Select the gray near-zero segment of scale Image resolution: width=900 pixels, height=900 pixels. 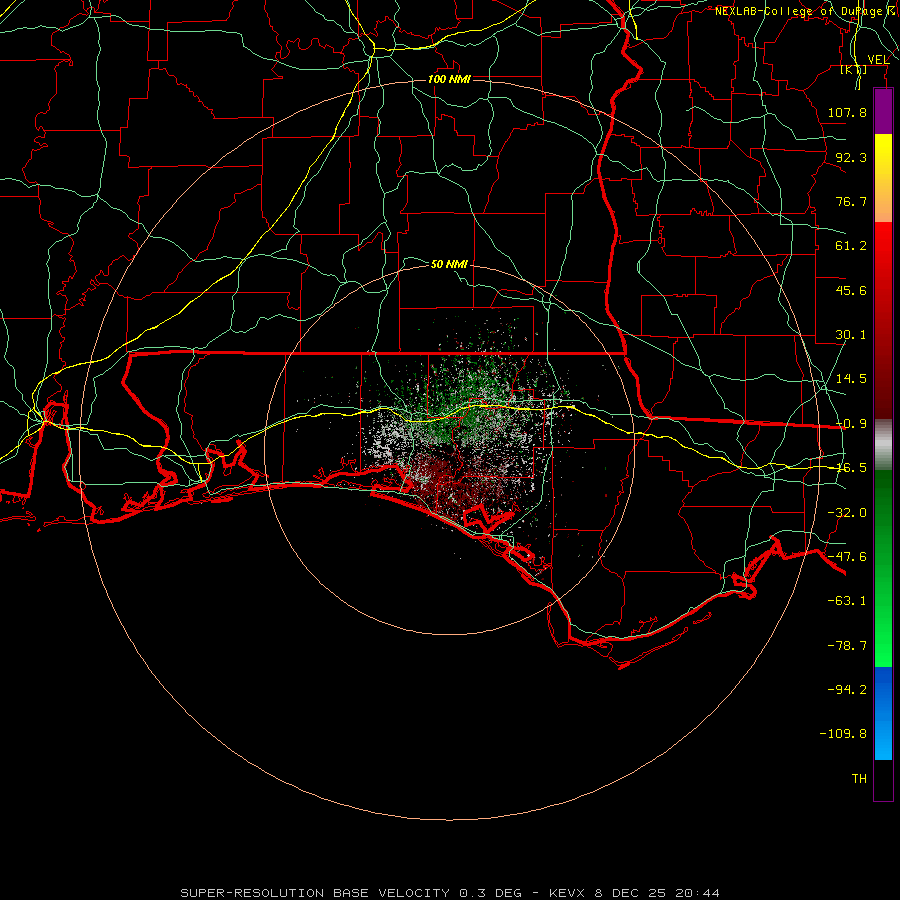pyautogui.click(x=883, y=444)
